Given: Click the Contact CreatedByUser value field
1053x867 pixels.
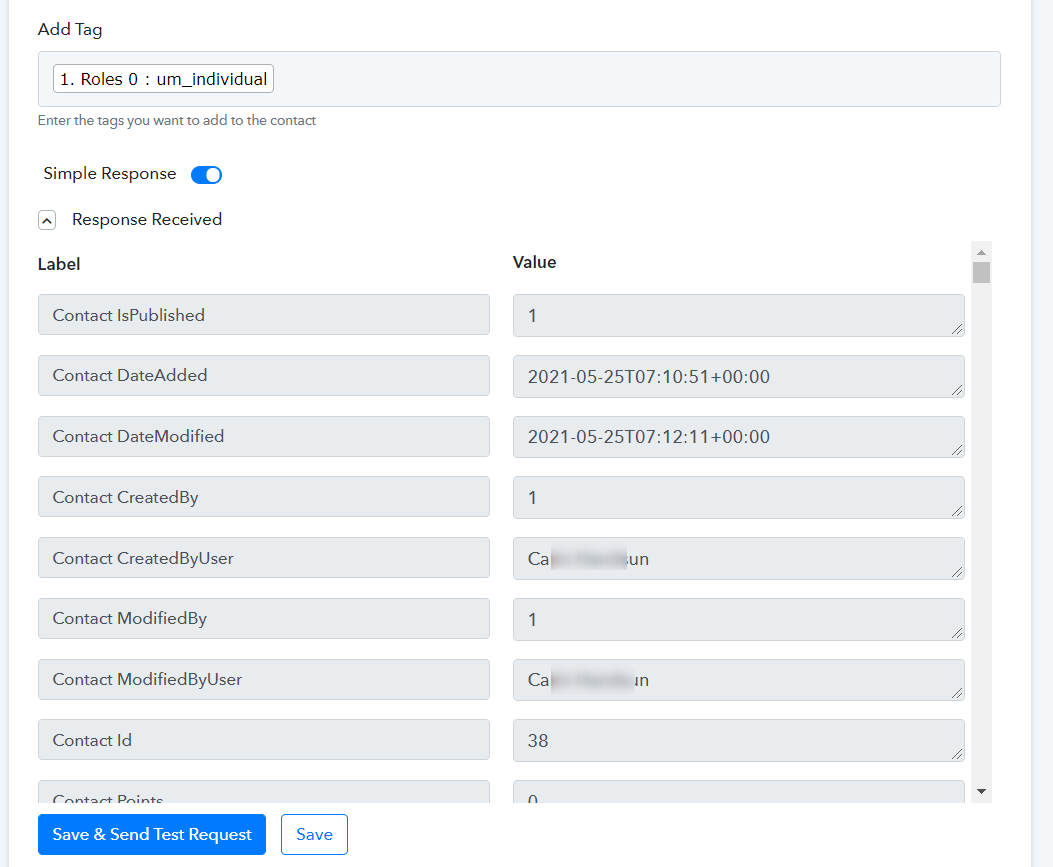Looking at the screenshot, I should (x=739, y=558).
